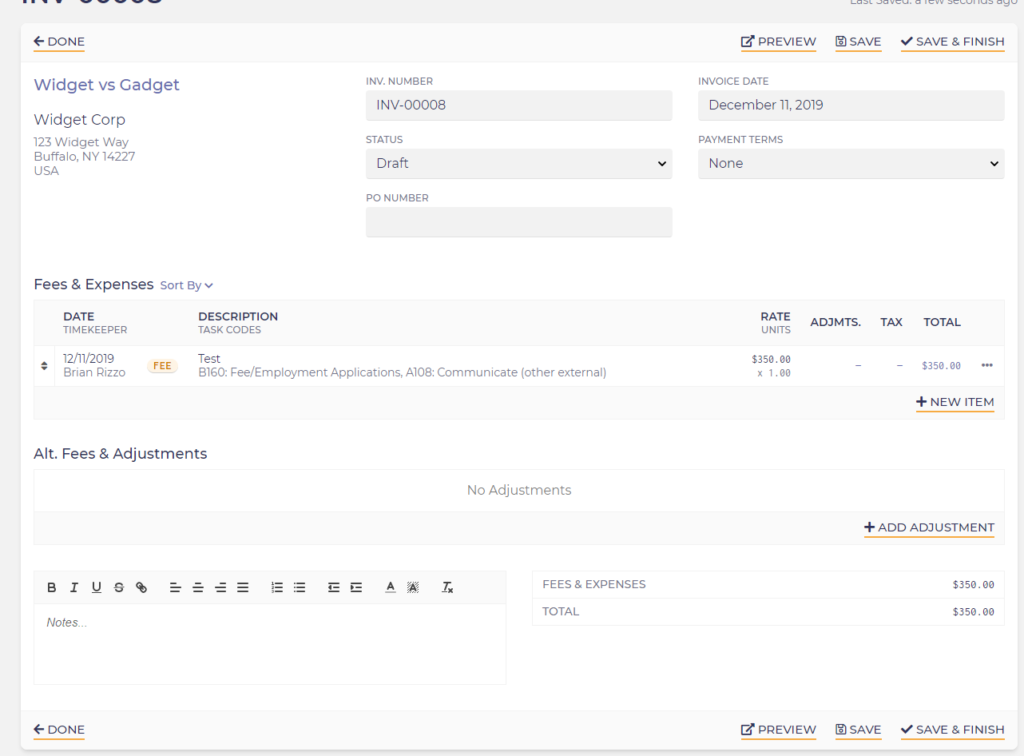The height and width of the screenshot is (756, 1024).
Task: Click the Test description text
Action: (209, 358)
